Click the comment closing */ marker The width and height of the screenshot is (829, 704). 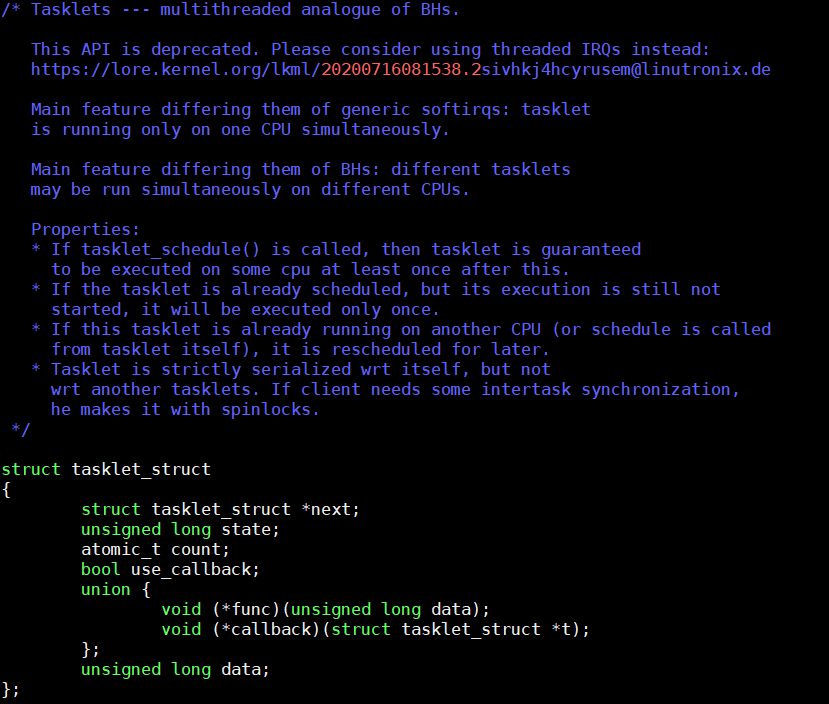coord(20,429)
